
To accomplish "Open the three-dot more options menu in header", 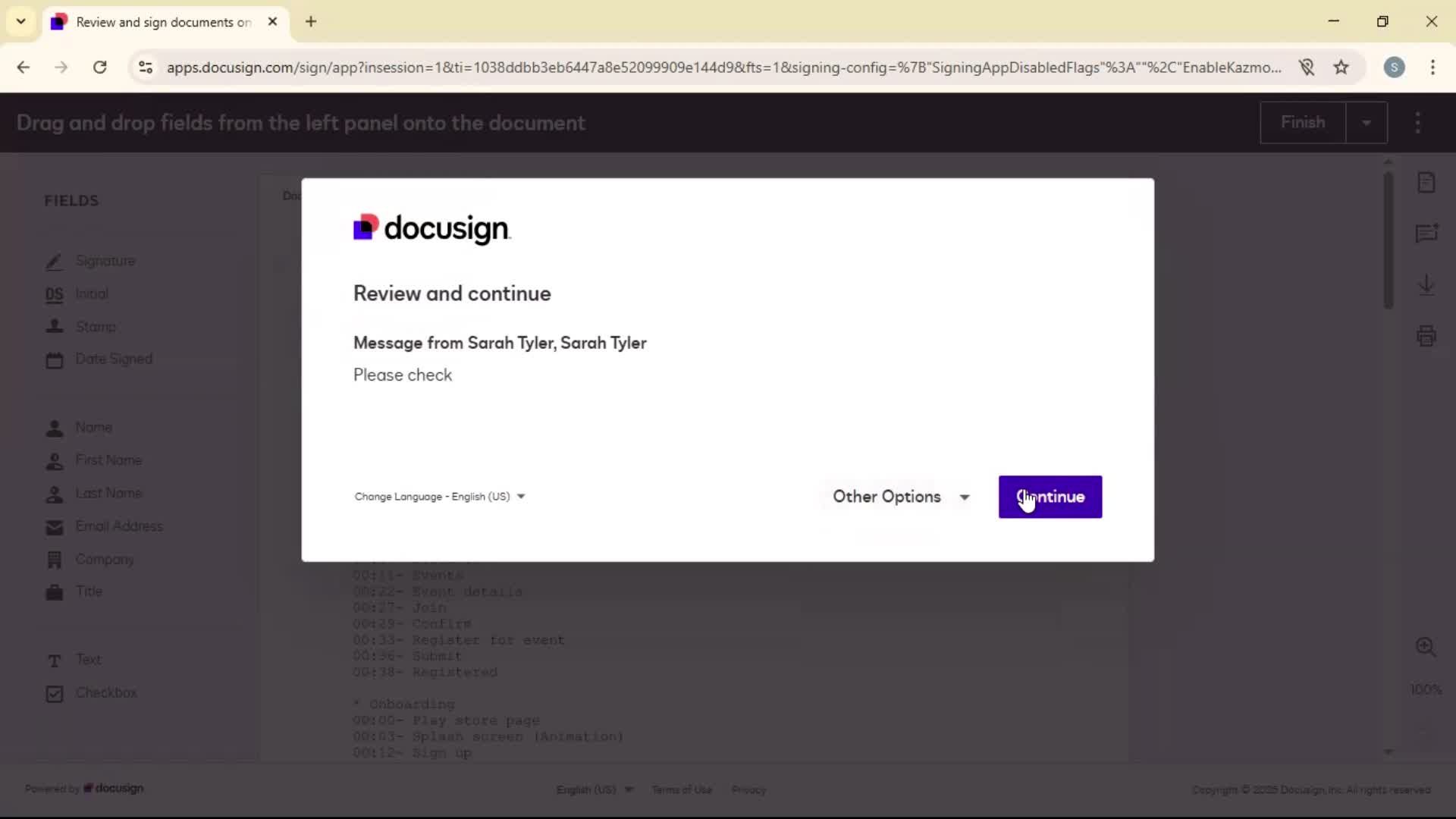I will pyautogui.click(x=1417, y=123).
